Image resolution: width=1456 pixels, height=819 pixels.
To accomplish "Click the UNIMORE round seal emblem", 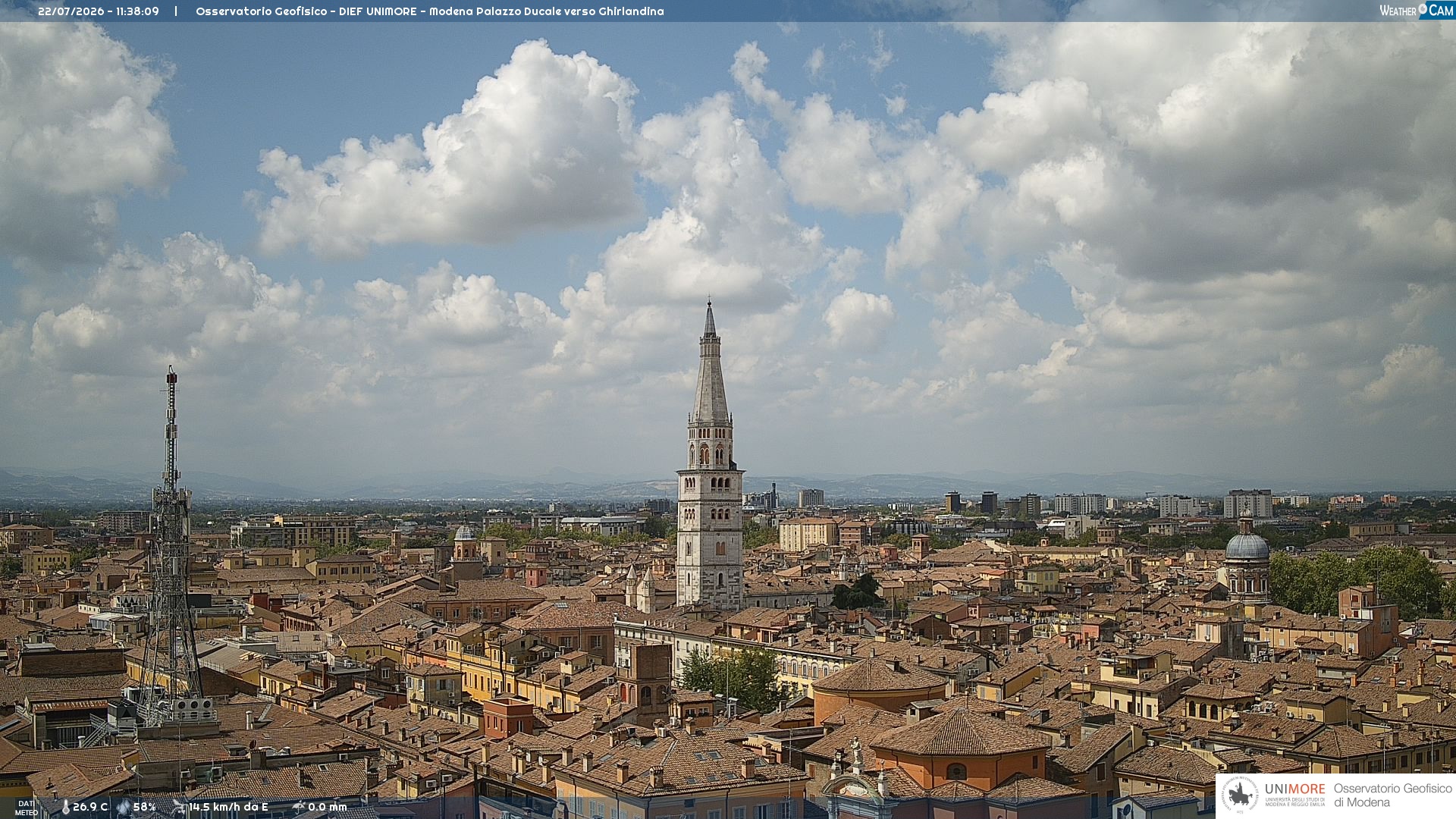I will (1239, 795).
